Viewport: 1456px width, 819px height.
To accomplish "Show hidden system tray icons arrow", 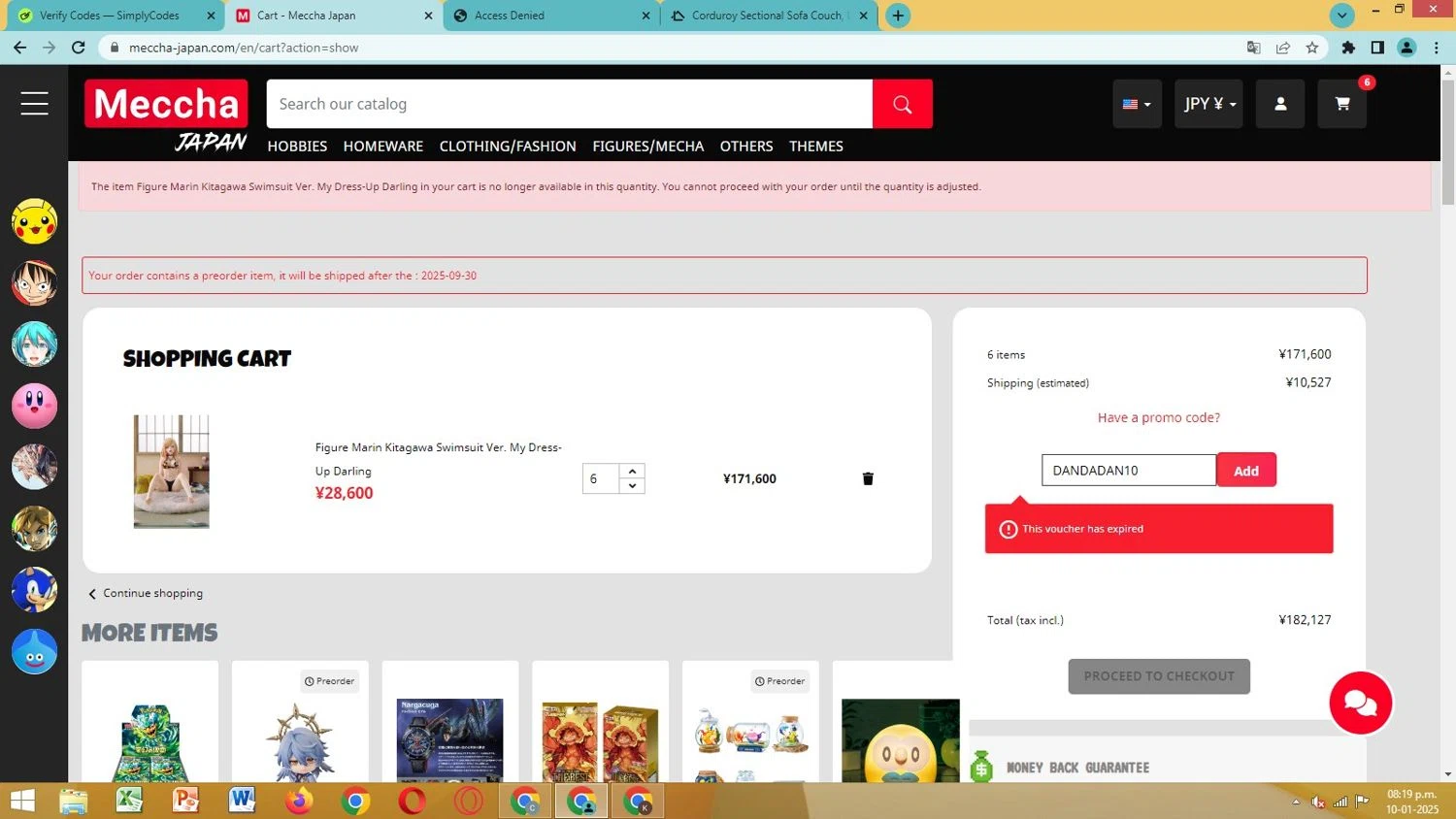I will 1296,803.
